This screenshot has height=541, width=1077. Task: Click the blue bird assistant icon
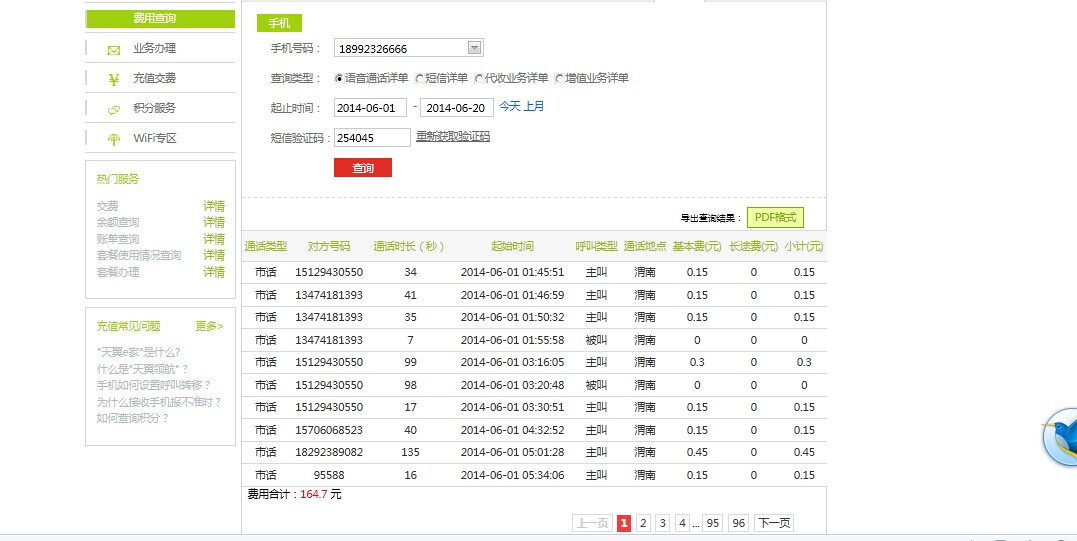[1060, 438]
